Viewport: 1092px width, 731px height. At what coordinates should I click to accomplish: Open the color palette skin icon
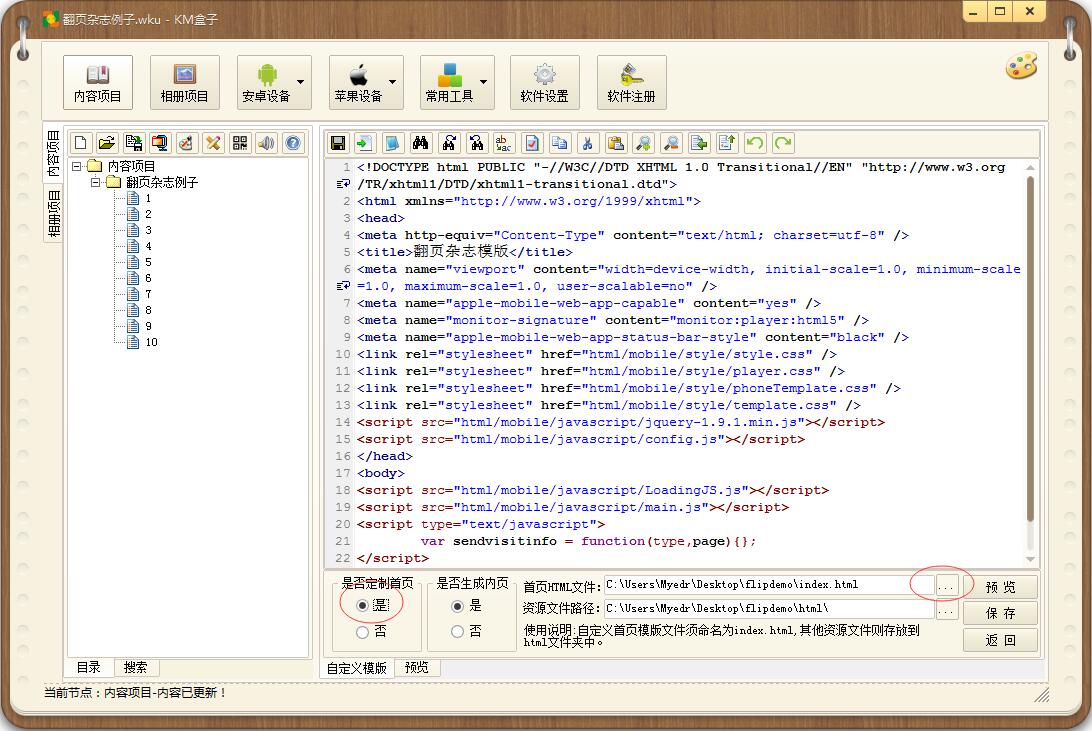[x=1022, y=66]
